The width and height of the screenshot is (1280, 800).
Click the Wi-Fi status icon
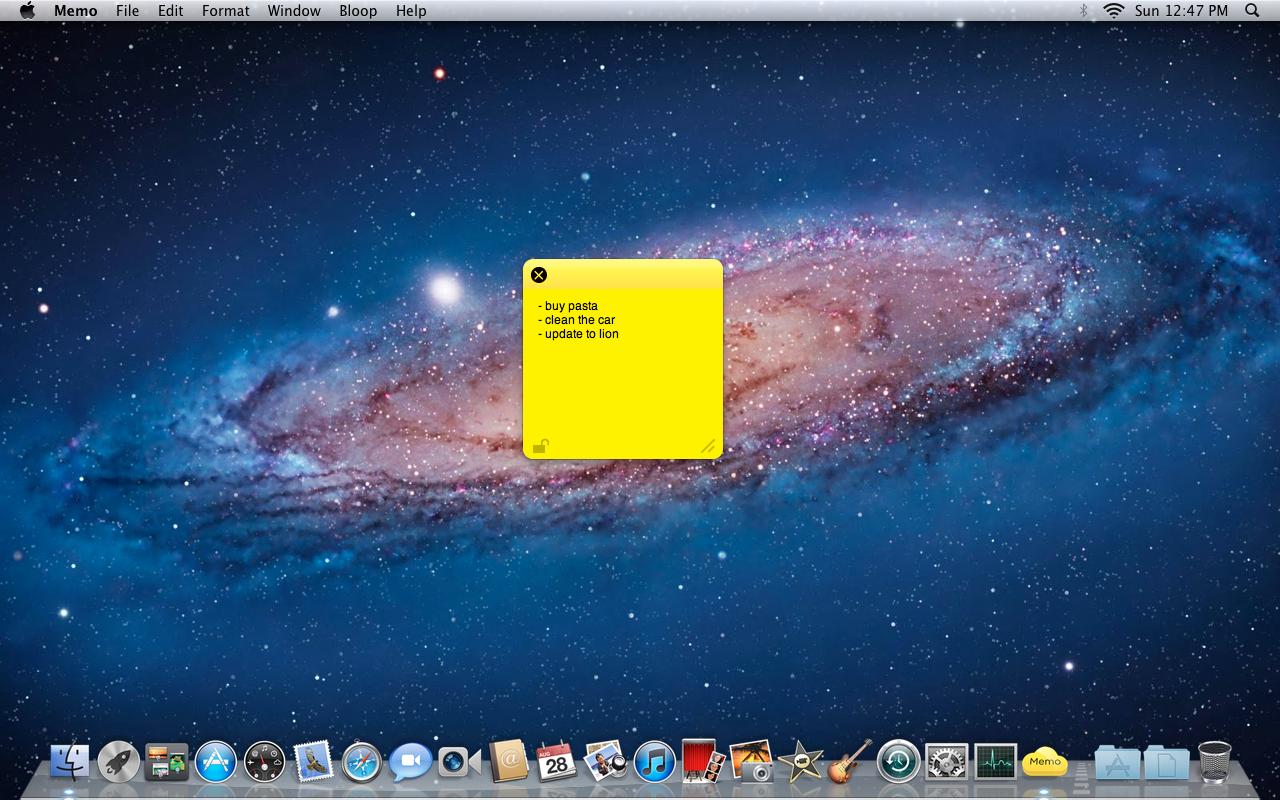(x=1113, y=11)
